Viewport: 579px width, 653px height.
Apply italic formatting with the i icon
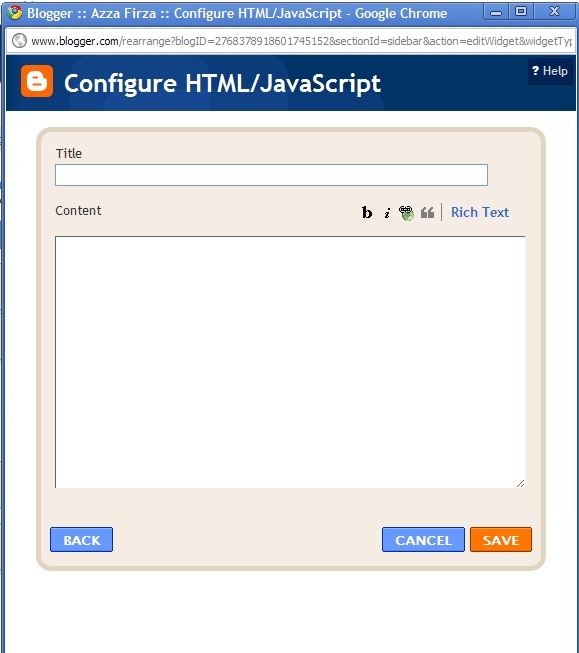[387, 213]
